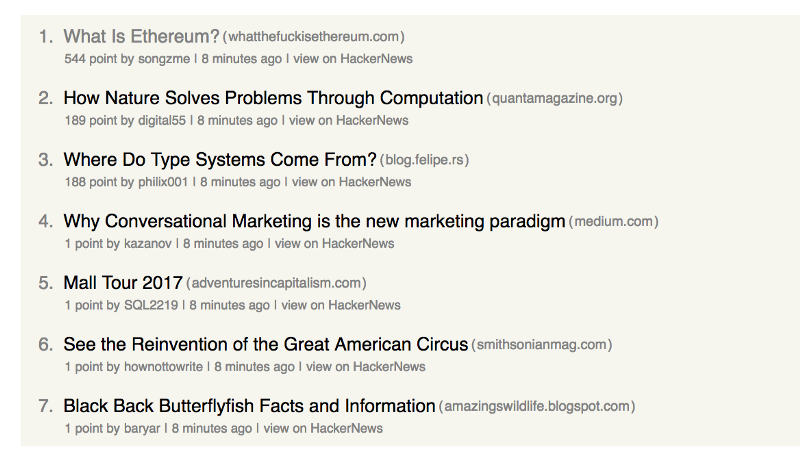Open "Where Do Type Systems Come From?" article
800x464 pixels.
[x=220, y=160]
